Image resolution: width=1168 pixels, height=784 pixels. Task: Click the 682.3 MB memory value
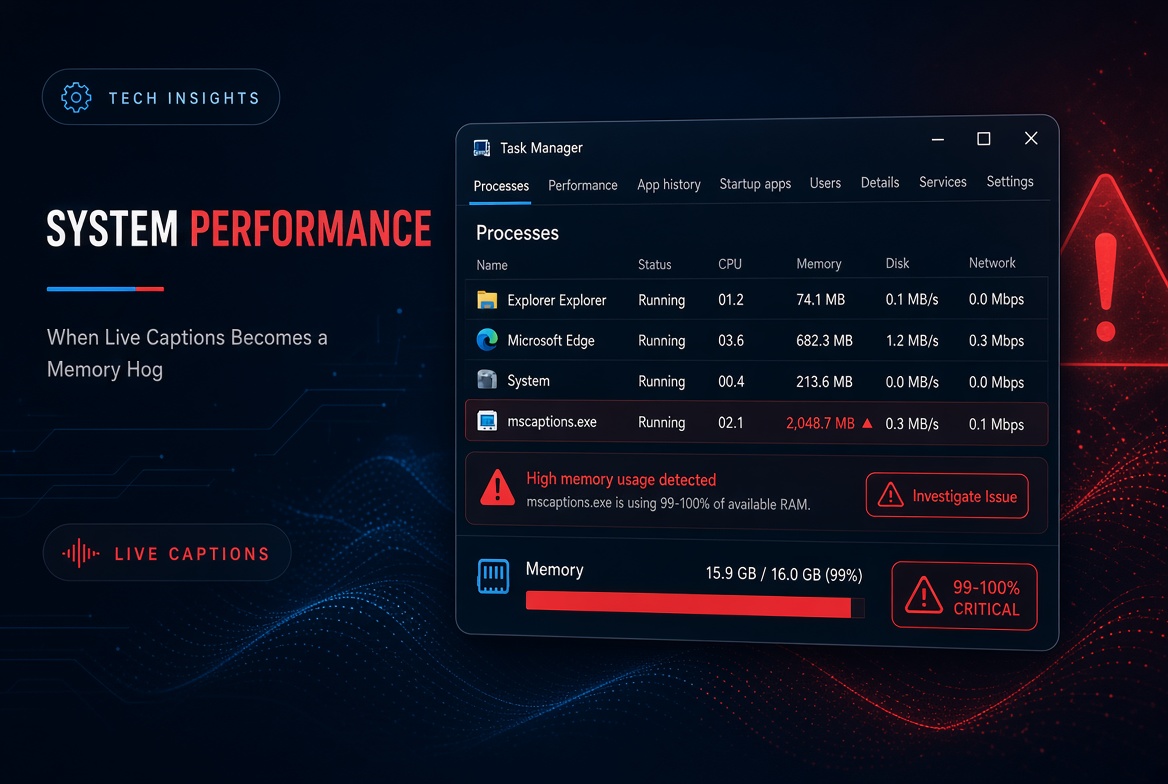pyautogui.click(x=824, y=341)
